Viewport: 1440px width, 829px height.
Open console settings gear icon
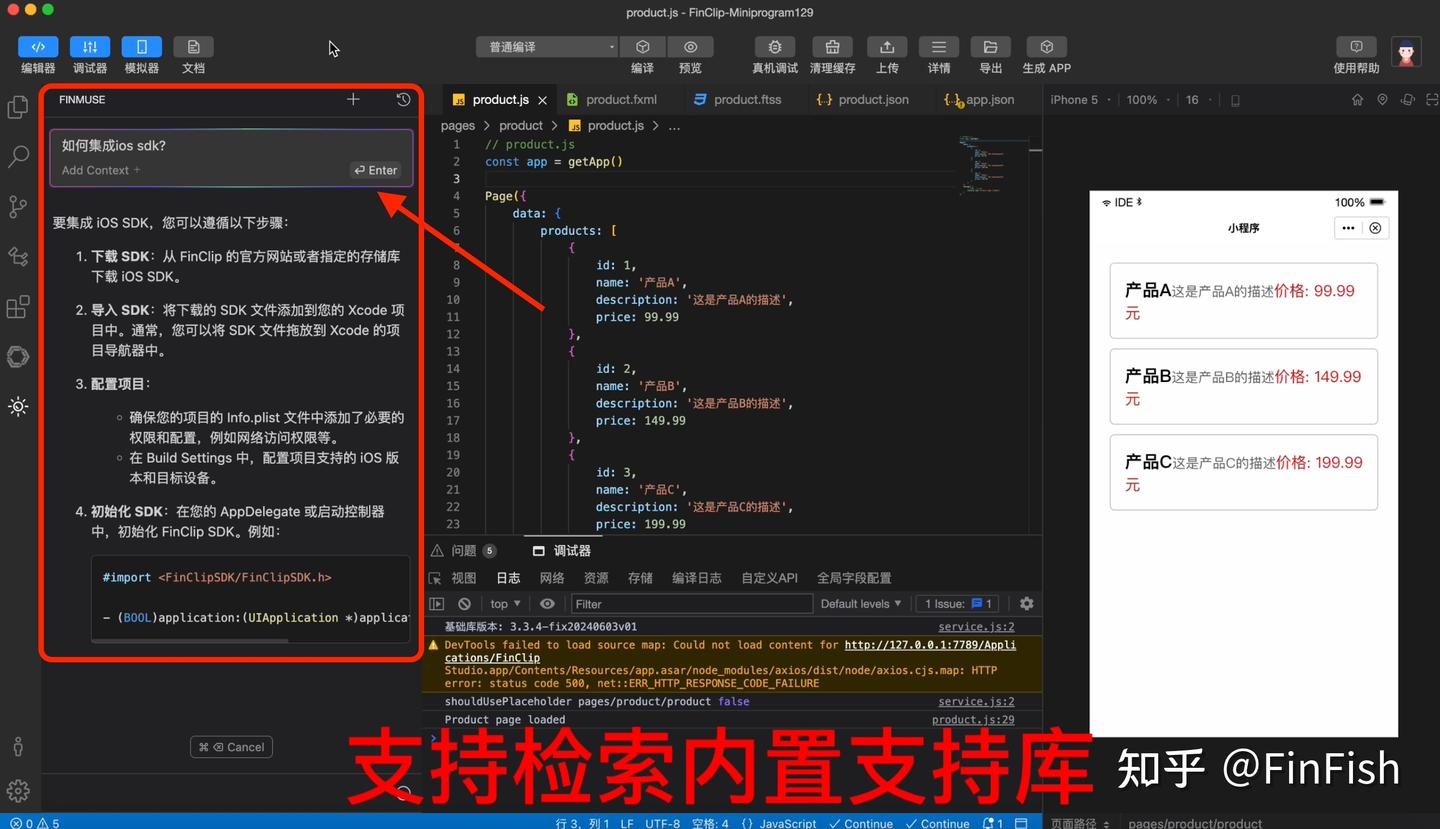tap(1026, 604)
